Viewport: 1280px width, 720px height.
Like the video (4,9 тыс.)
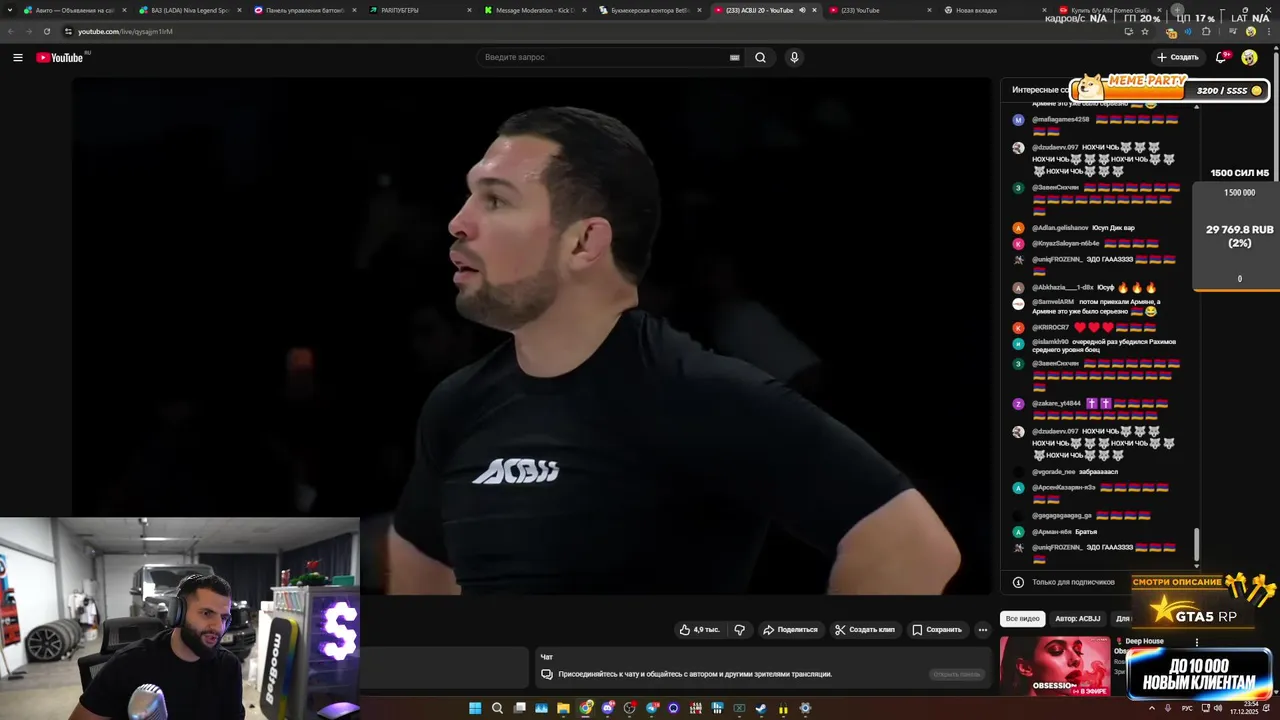pos(699,630)
